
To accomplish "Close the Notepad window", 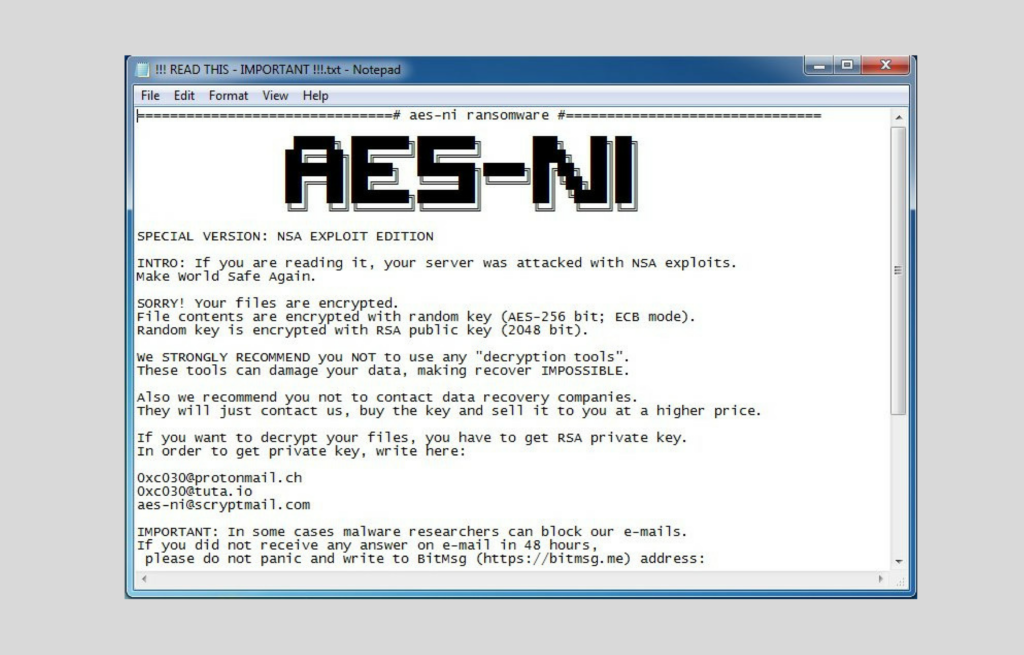I will (884, 66).
